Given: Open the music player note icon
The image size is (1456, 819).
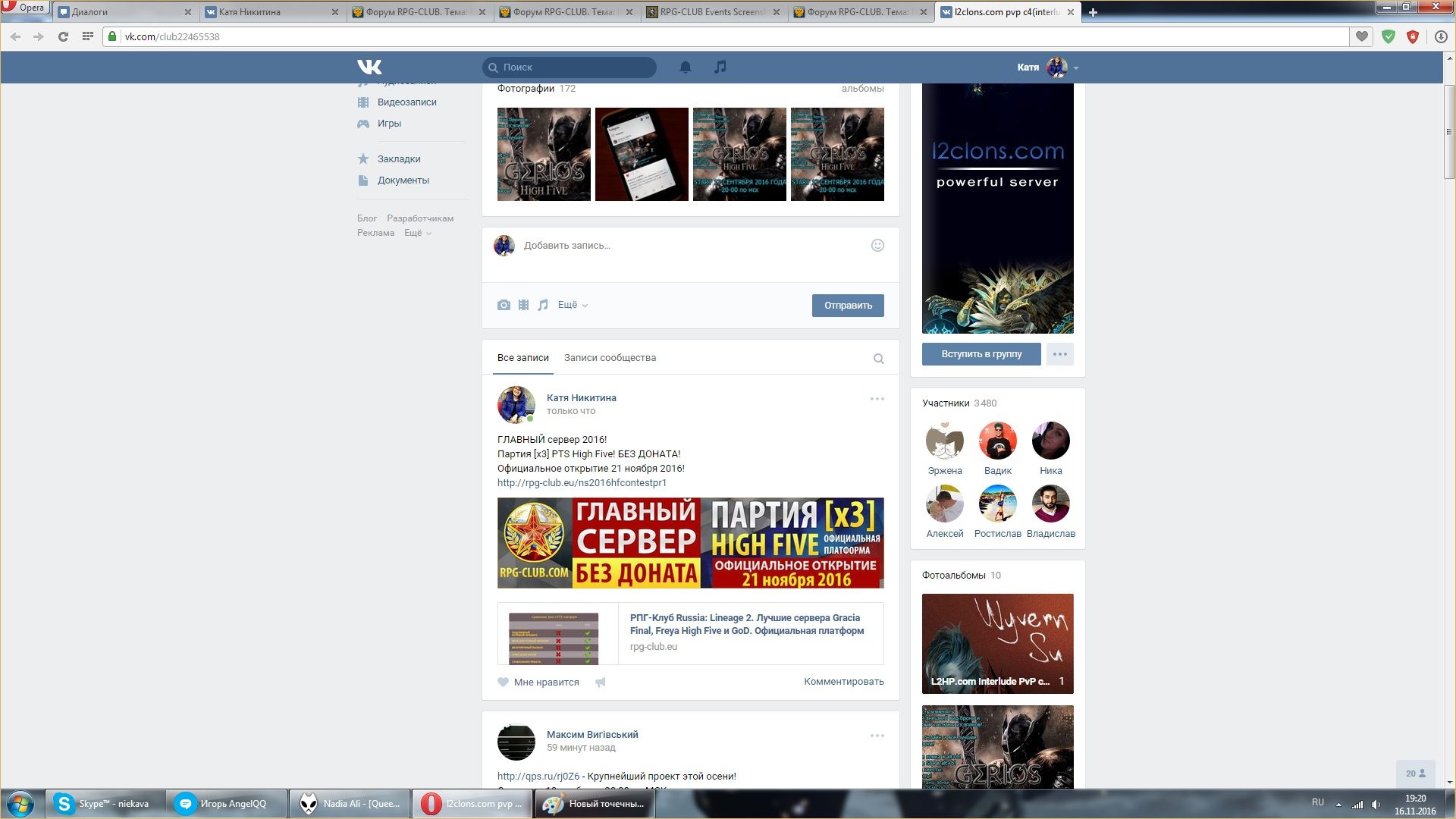Looking at the screenshot, I should pos(720,67).
